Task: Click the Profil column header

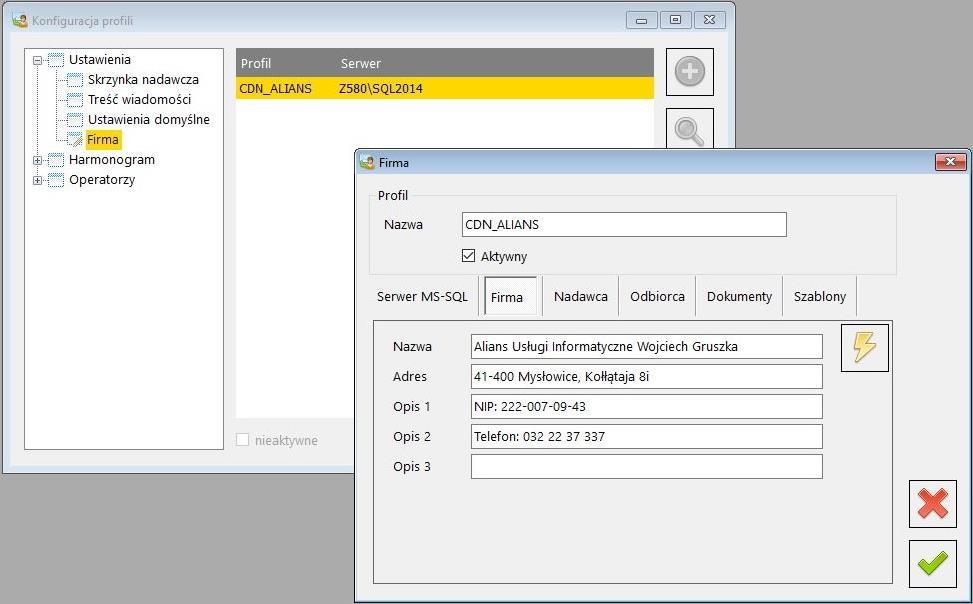Action: (256, 63)
